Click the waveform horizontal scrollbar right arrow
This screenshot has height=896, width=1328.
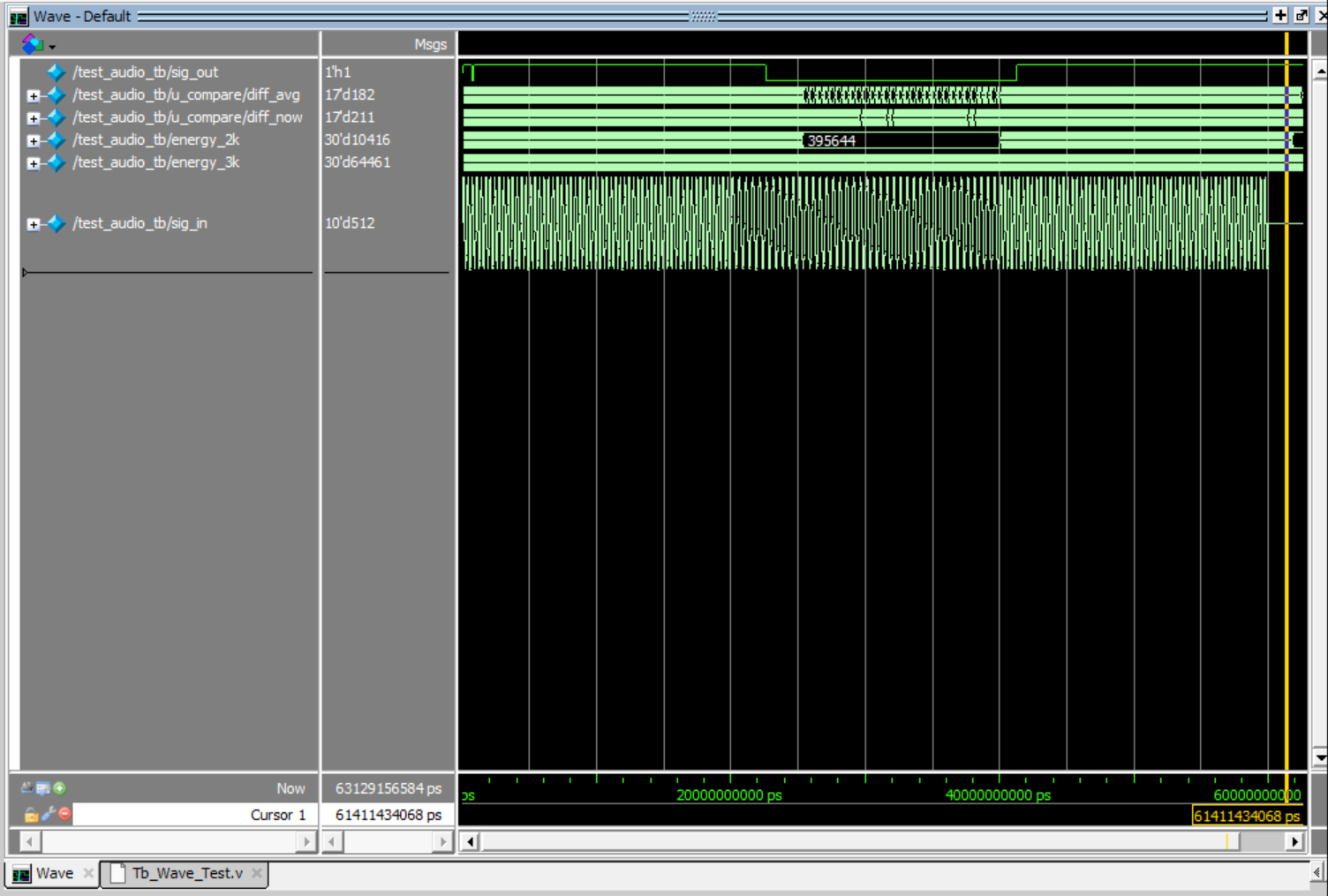tap(1294, 841)
